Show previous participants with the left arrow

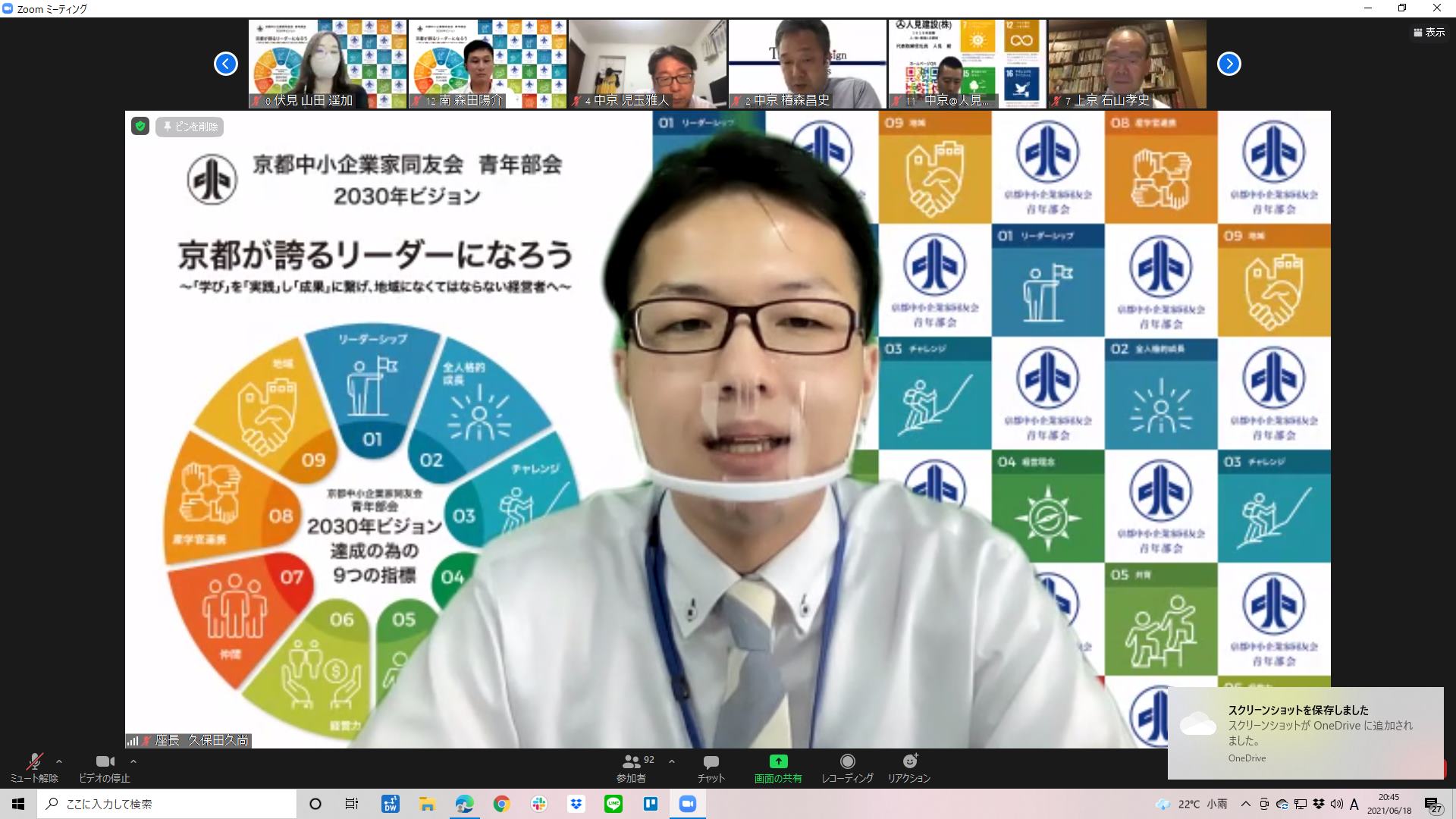pyautogui.click(x=226, y=64)
